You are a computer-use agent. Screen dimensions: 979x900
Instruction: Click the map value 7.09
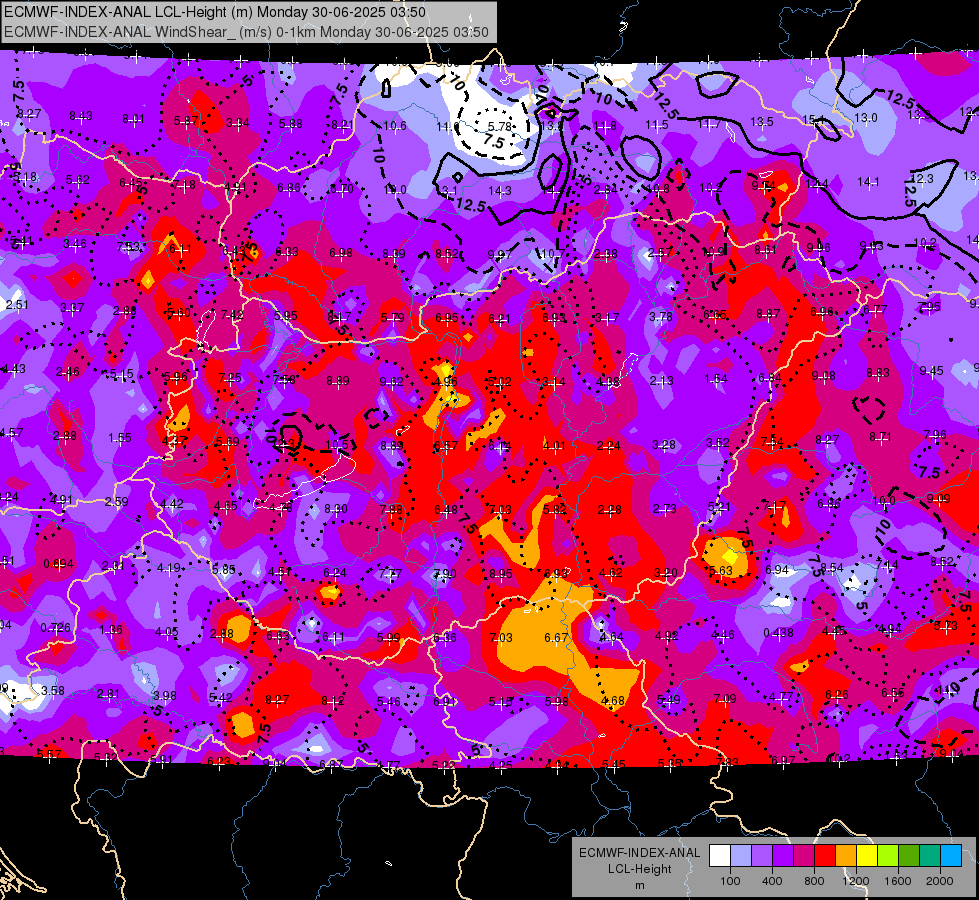point(724,698)
